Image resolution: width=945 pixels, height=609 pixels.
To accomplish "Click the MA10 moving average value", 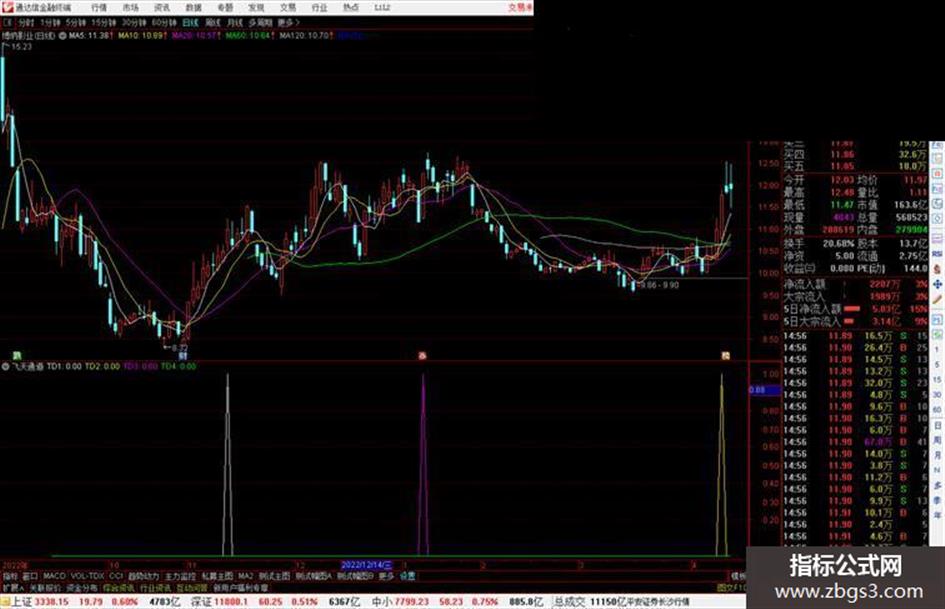I will (141, 36).
